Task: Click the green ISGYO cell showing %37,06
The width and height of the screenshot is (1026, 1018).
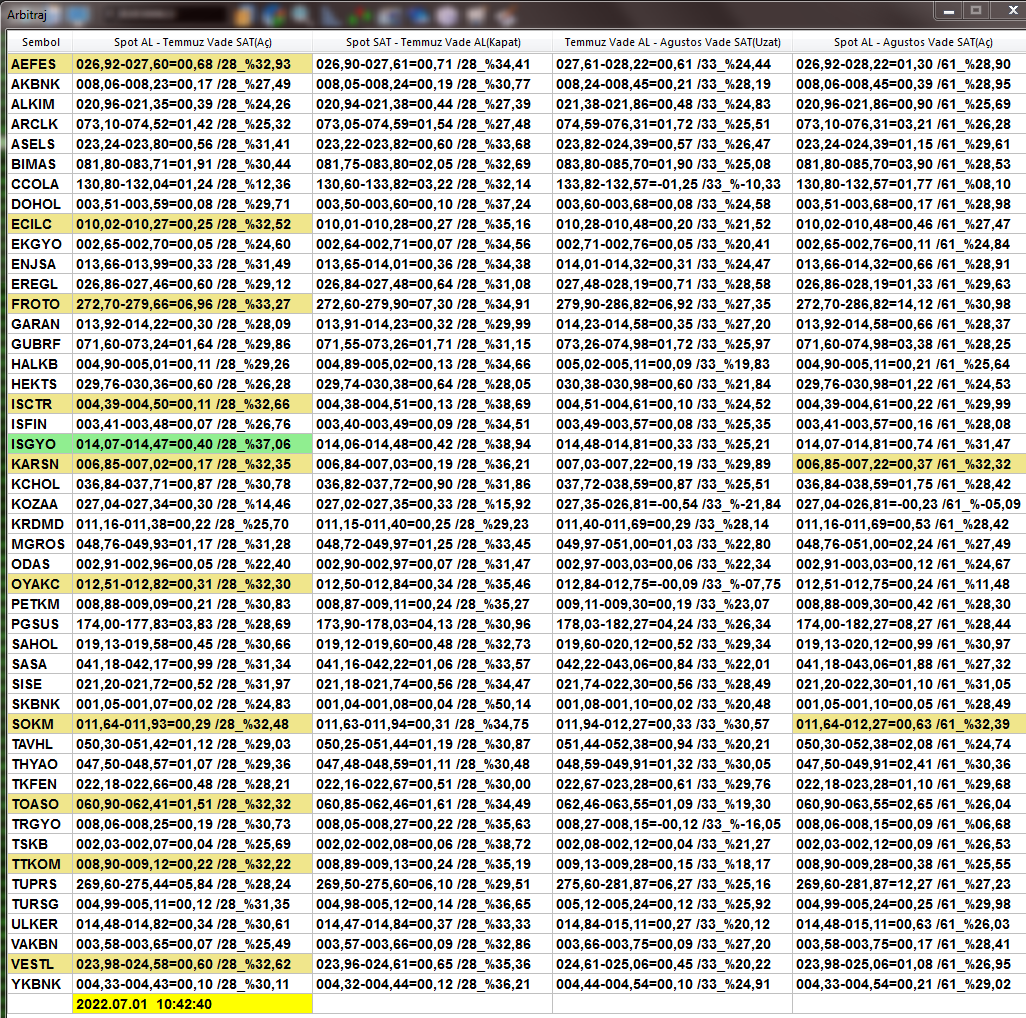Action: 192,444
